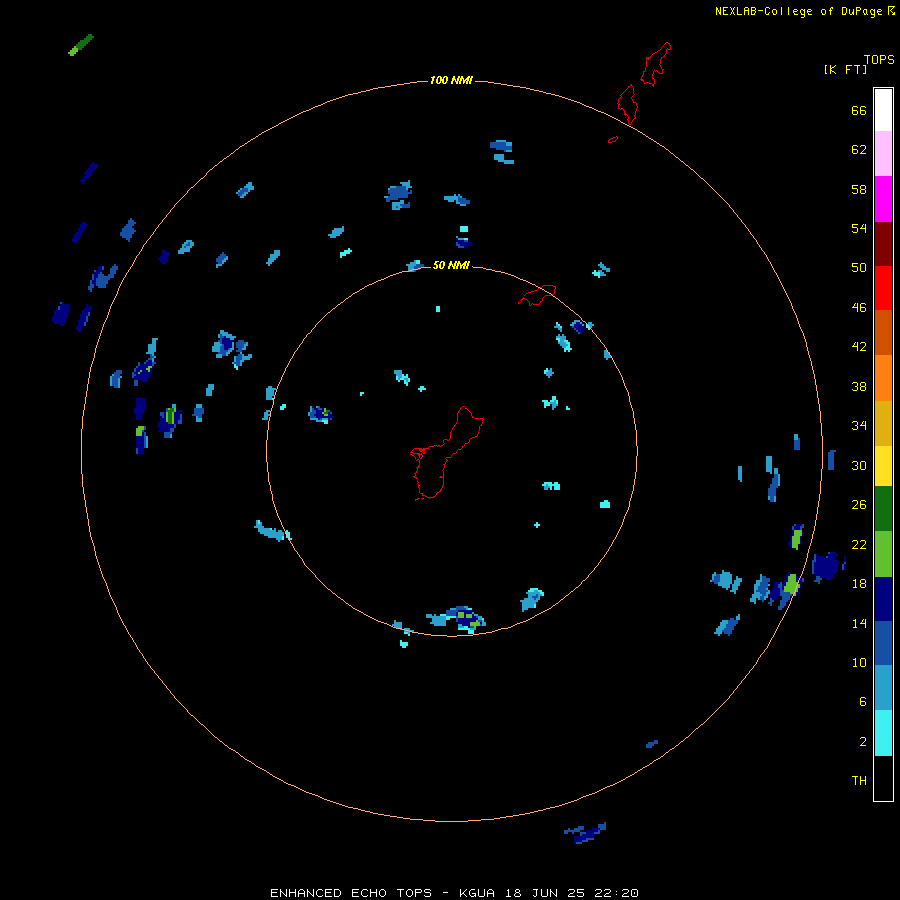Click the green diagonal echo in top-left corner
The width and height of the screenshot is (900, 900).
[x=80, y=45]
